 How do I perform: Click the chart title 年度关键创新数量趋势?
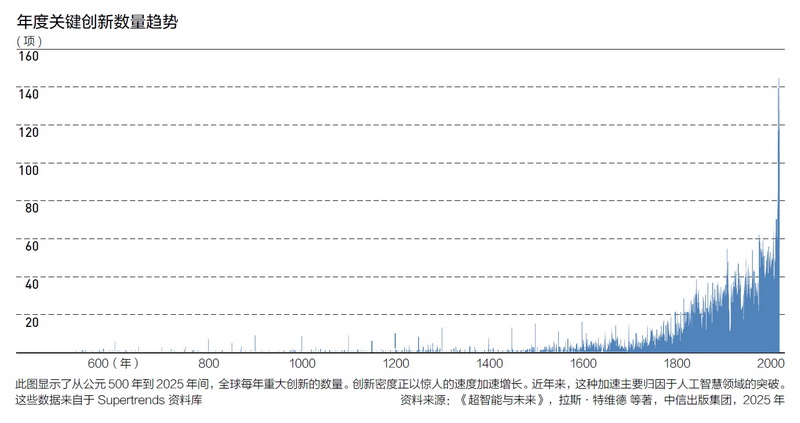pyautogui.click(x=97, y=22)
